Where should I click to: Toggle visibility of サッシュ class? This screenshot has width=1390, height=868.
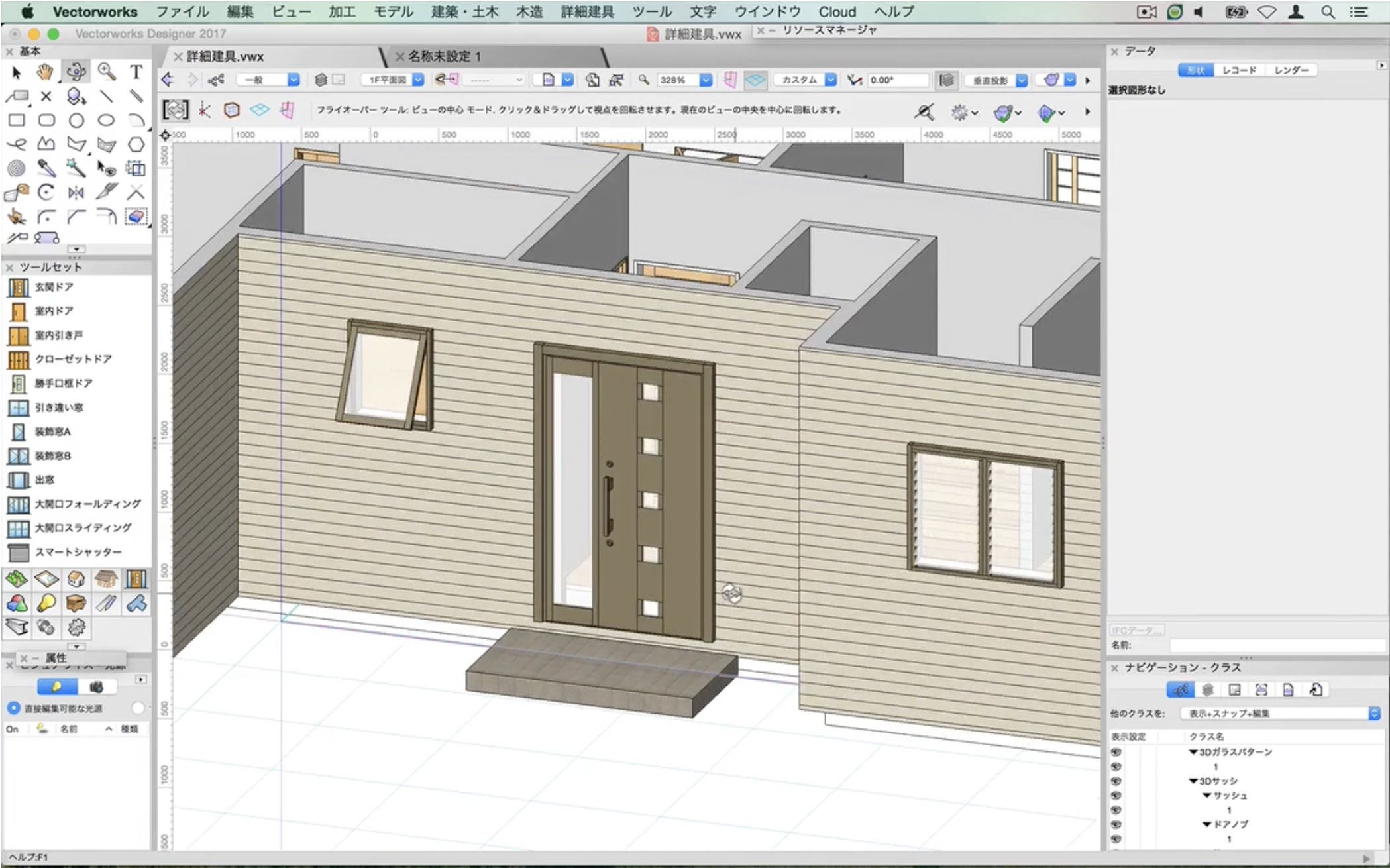(x=1116, y=796)
